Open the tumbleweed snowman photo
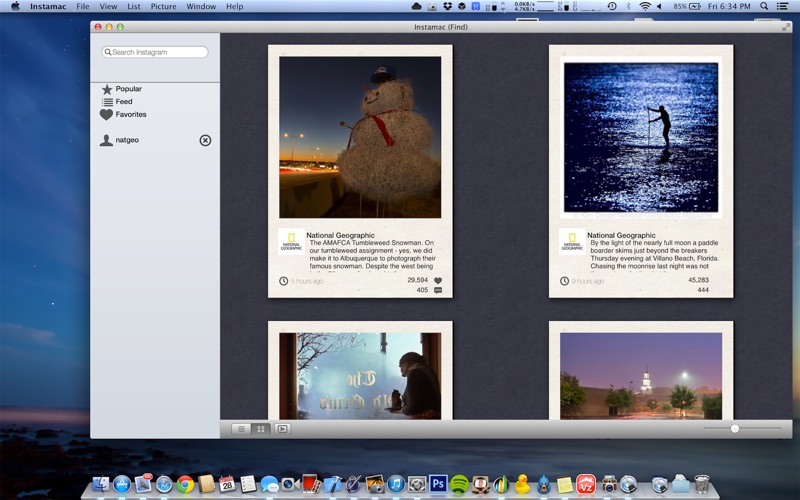This screenshot has width=800, height=500. tap(360, 137)
